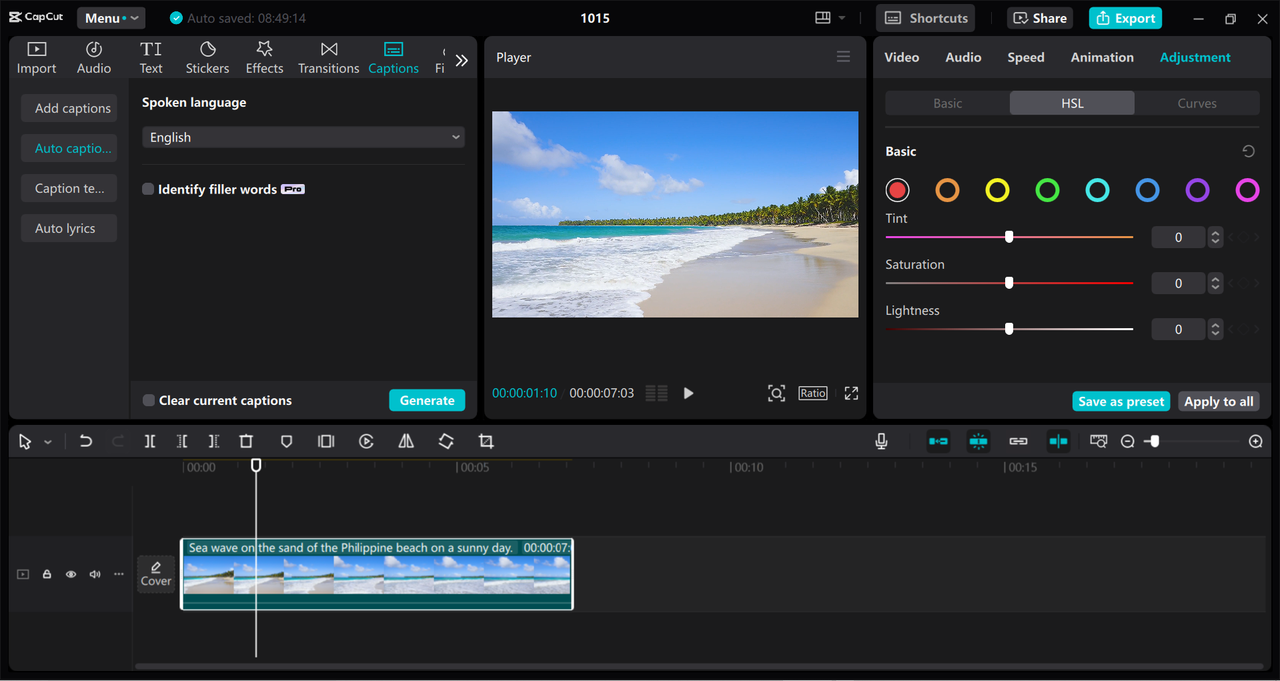Toggle the main track magnet
The height and width of the screenshot is (681, 1280).
tap(938, 441)
